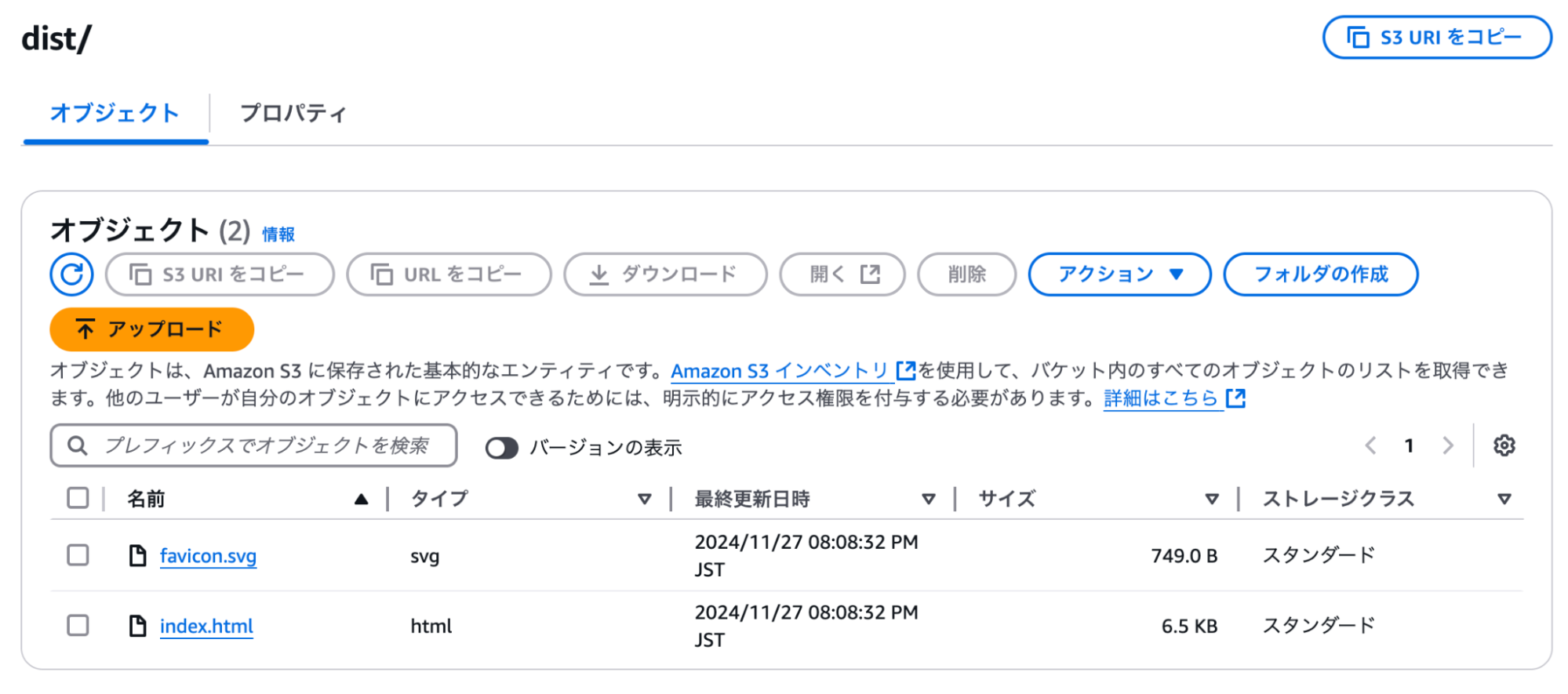Click the ダウンロード download button

(x=664, y=274)
